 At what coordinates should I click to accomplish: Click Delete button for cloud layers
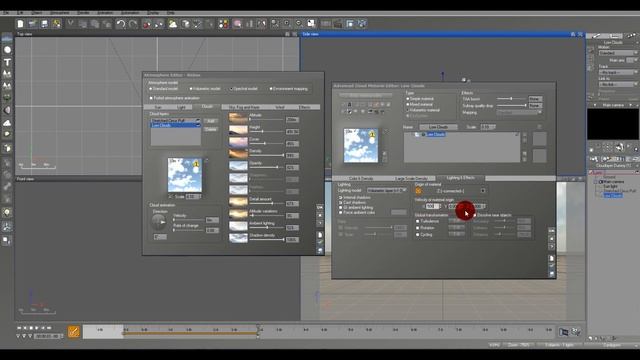click(211, 129)
